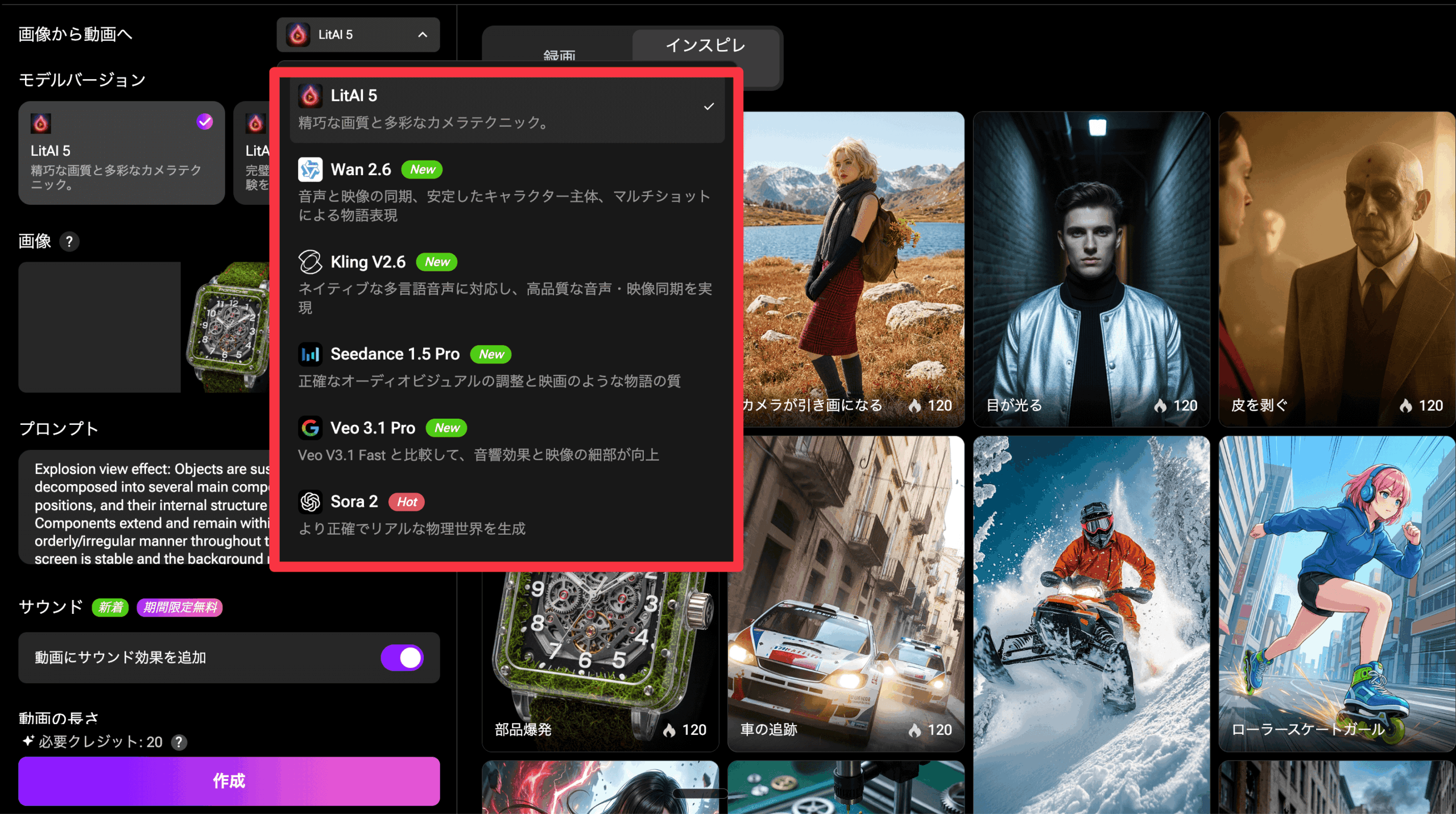The width and height of the screenshot is (1456, 814).
Task: Click the image help question mark icon
Action: tap(69, 242)
